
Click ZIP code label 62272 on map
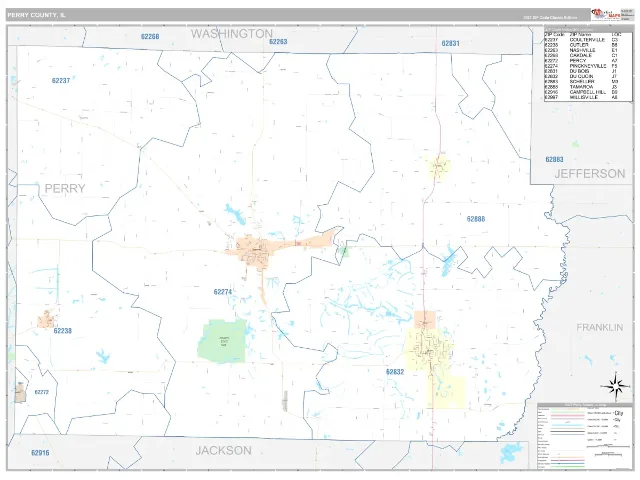click(x=42, y=392)
